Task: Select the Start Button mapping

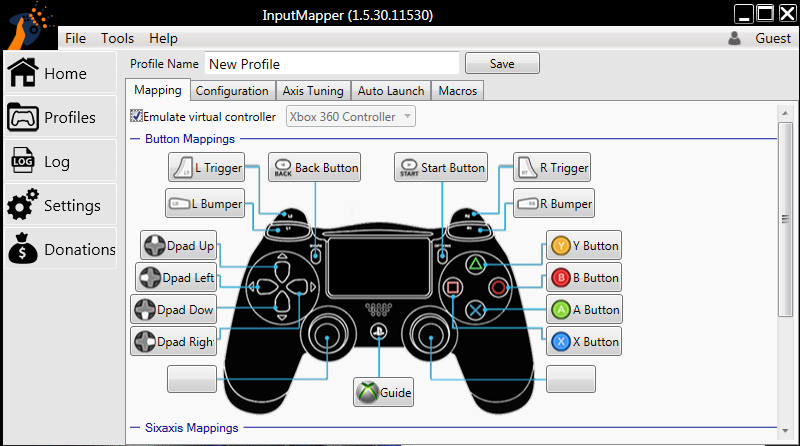Action: click(x=441, y=167)
